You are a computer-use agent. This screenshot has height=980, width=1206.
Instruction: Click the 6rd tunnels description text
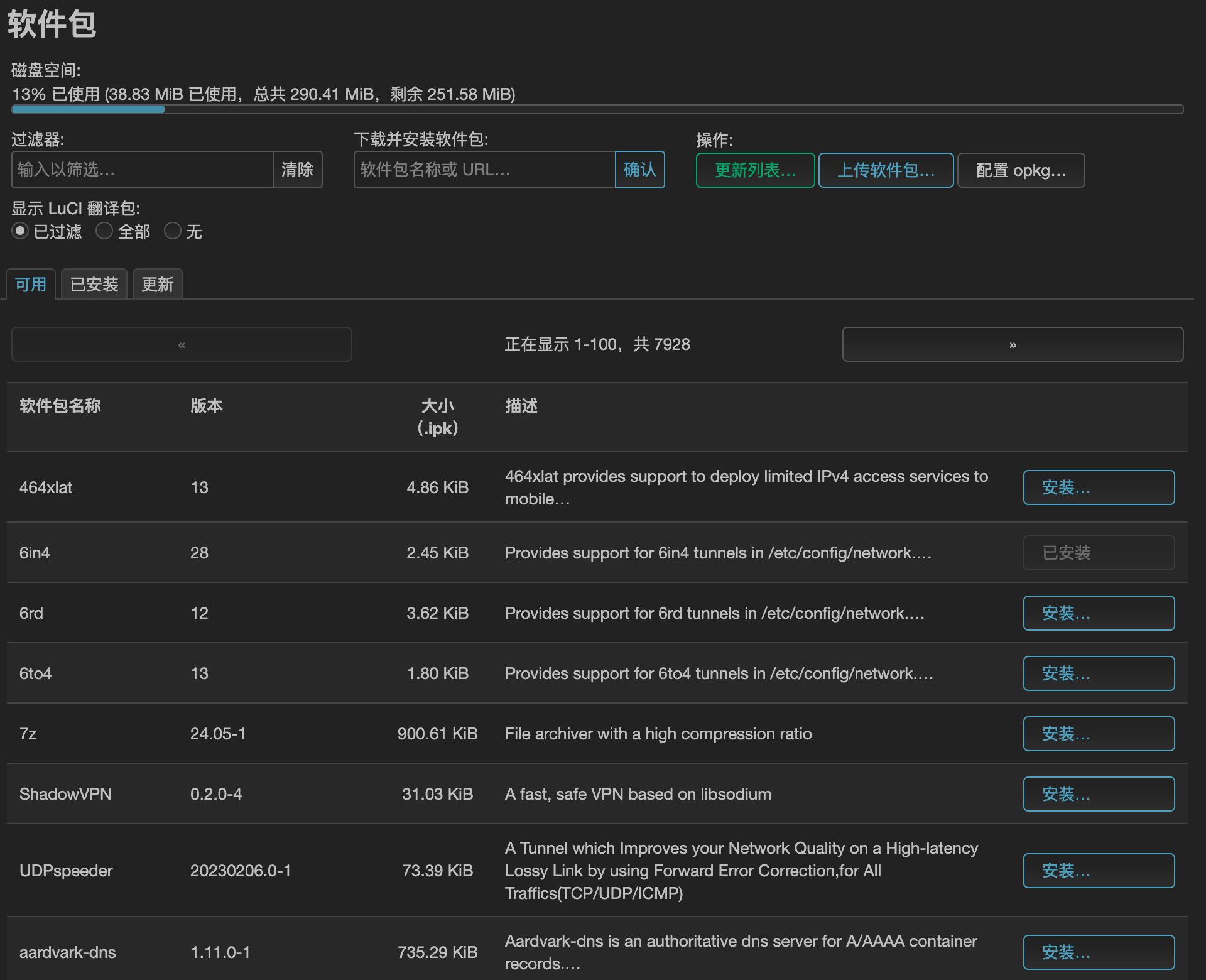[715, 613]
